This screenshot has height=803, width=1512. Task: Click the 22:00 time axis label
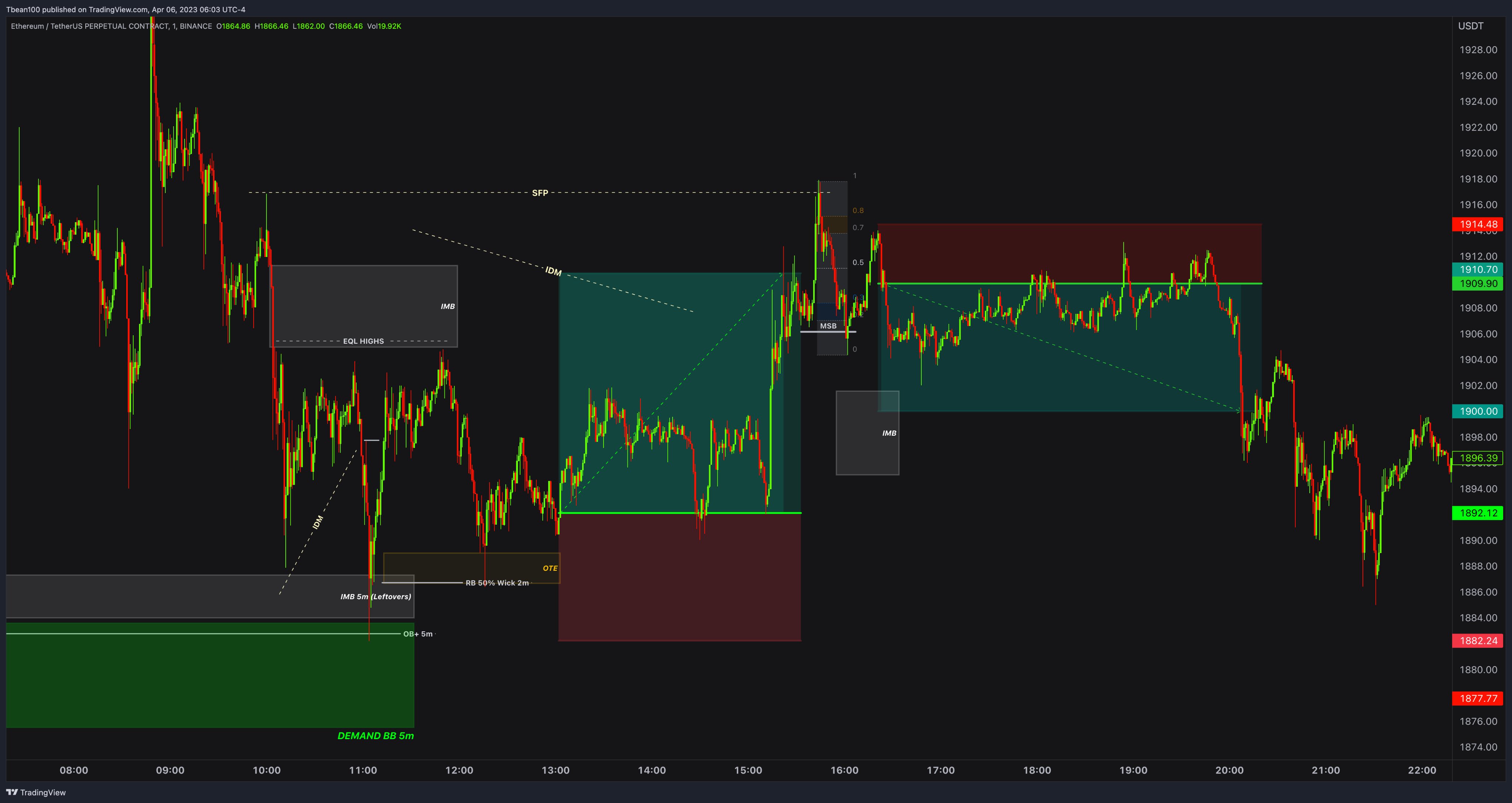click(x=1422, y=770)
